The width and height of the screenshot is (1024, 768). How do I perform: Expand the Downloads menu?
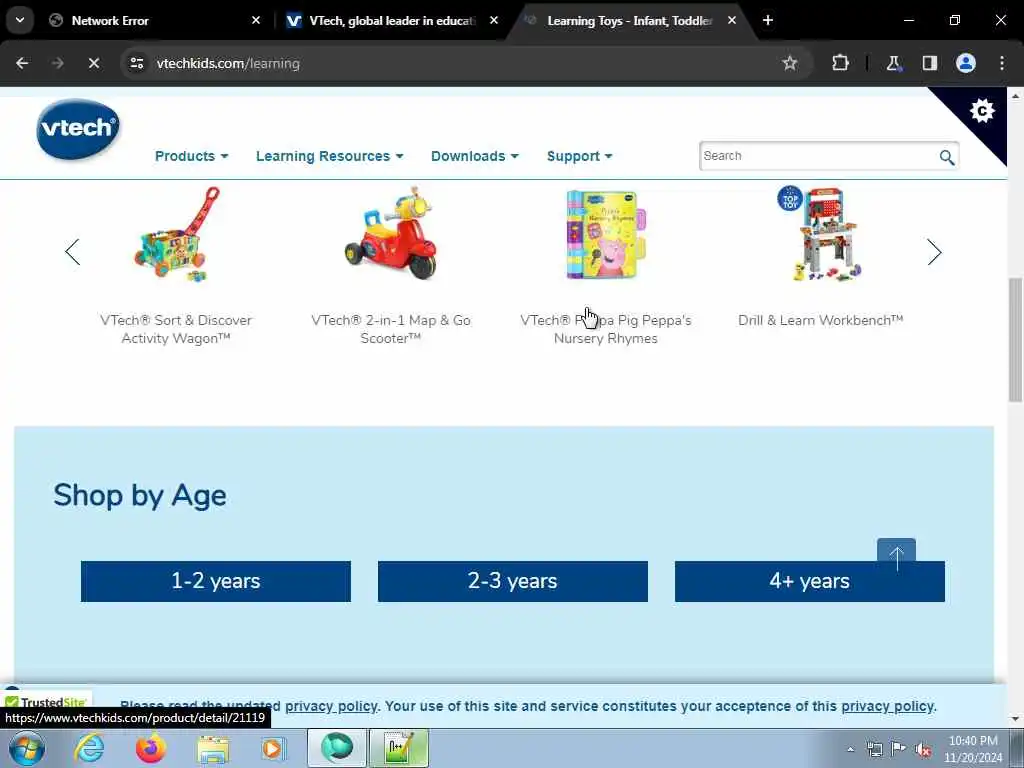[x=475, y=156]
